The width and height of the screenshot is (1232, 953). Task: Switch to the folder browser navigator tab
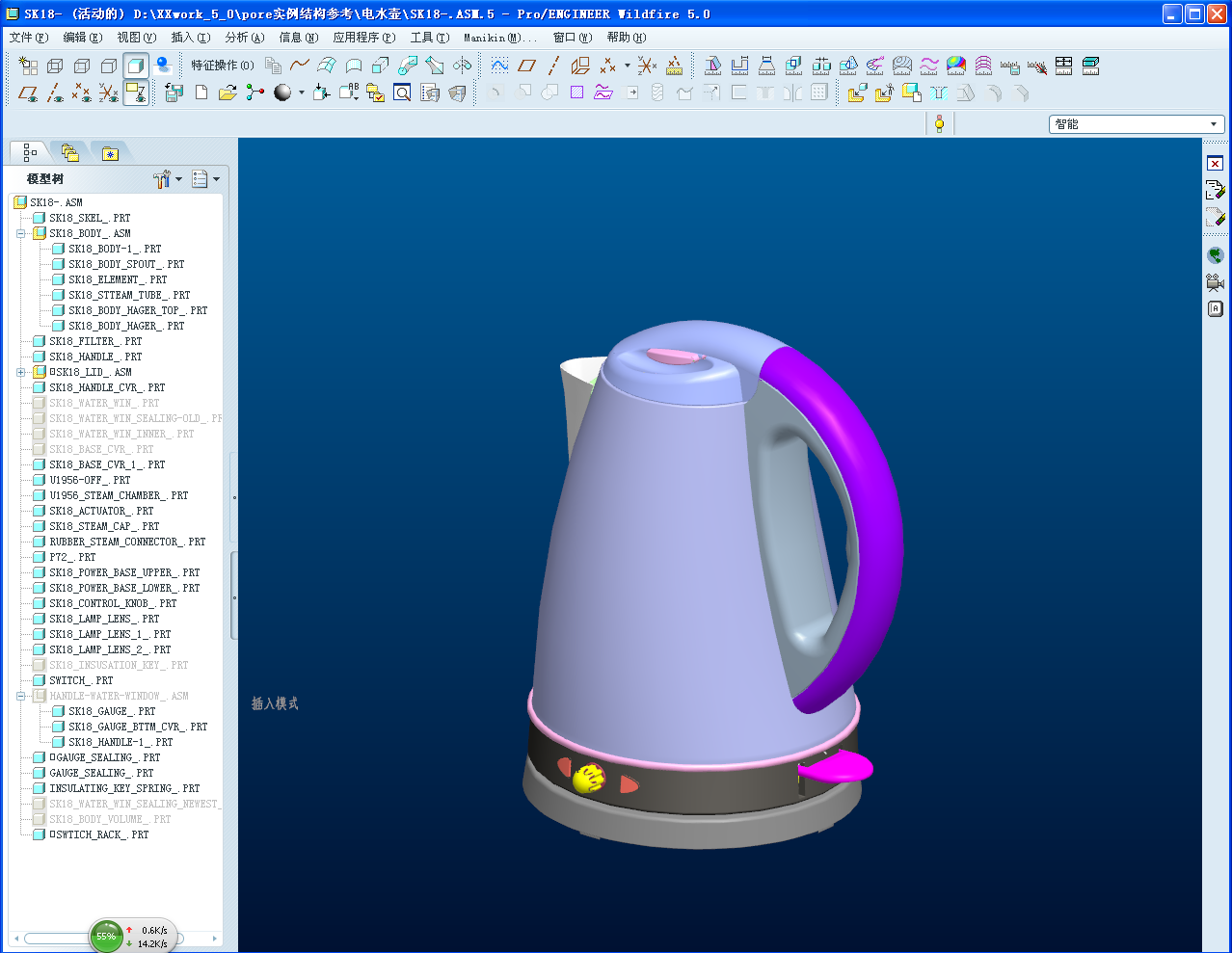coord(69,152)
